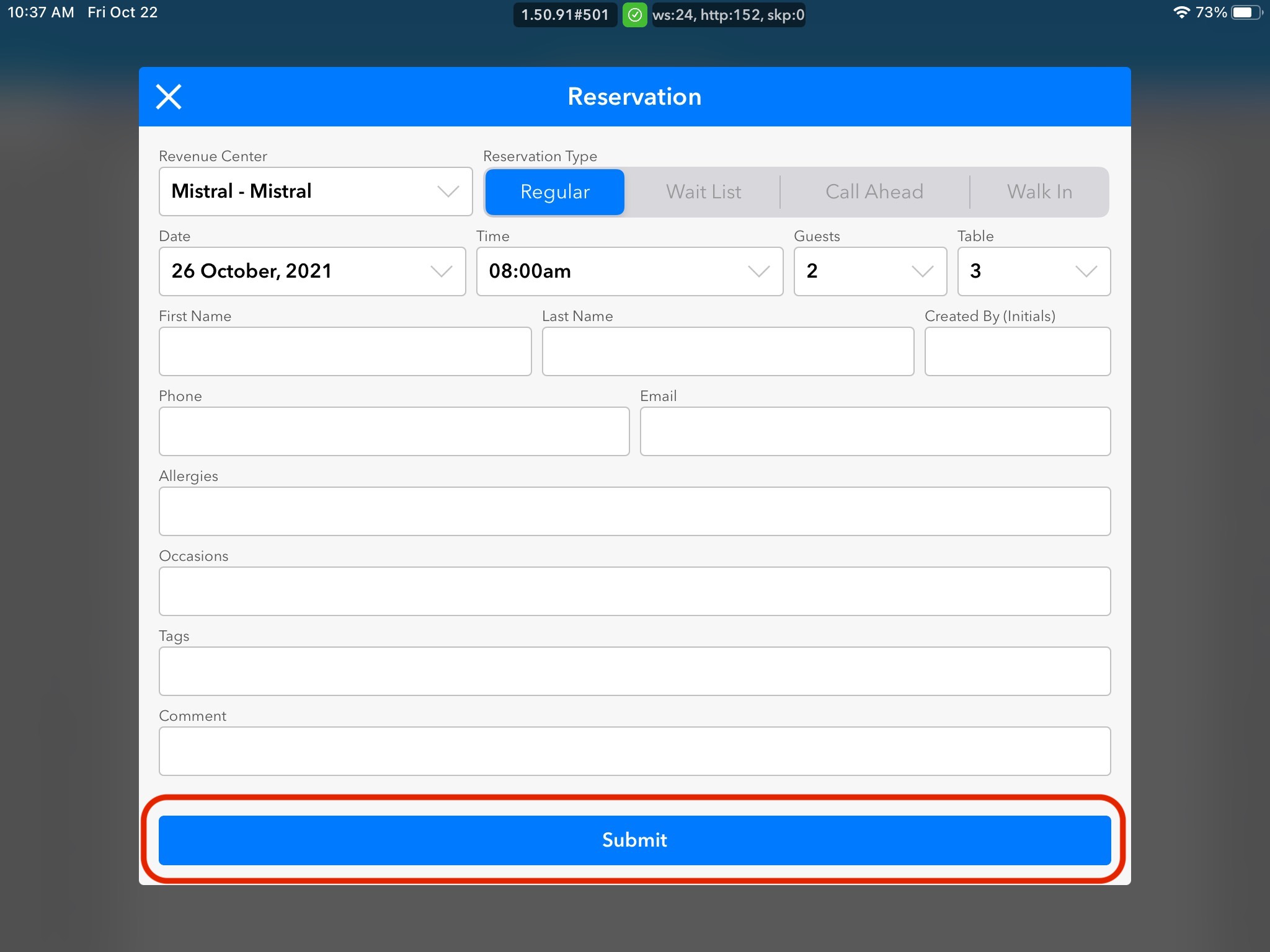The image size is (1270, 952).
Task: Tap the Created By (Initials) field
Action: tap(1017, 351)
